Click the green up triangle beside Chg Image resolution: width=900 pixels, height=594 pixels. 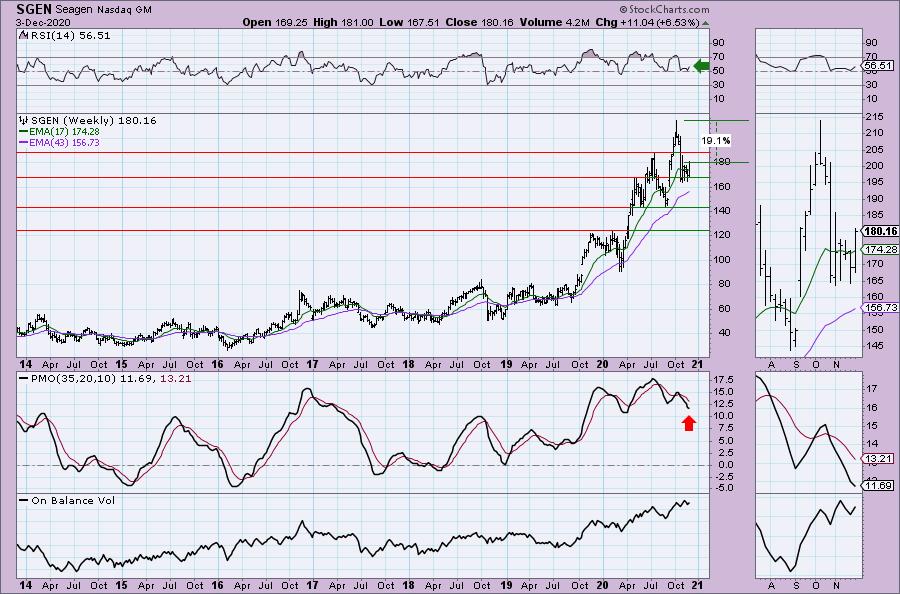point(705,23)
